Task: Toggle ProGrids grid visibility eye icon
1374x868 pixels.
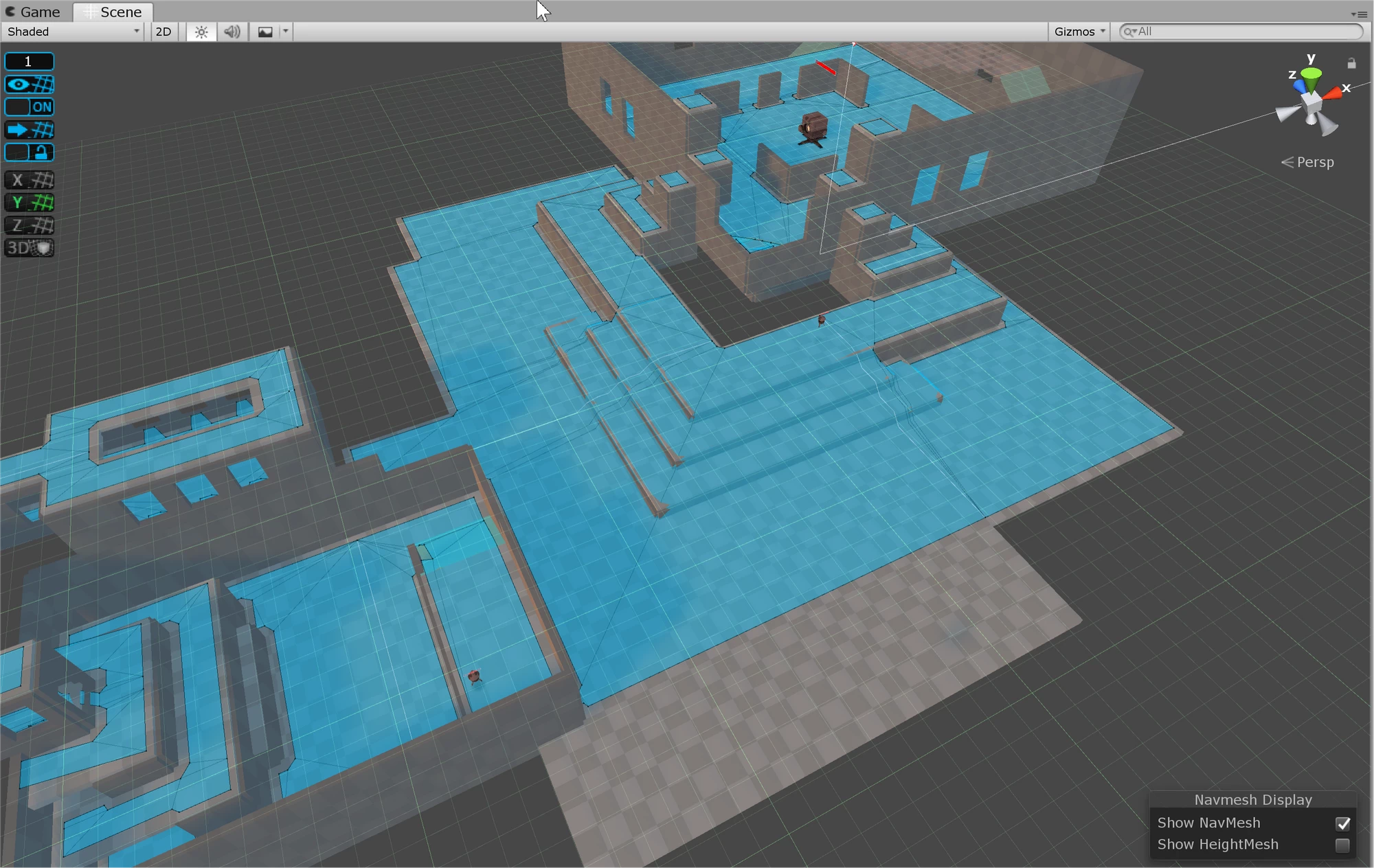Action: (29, 84)
